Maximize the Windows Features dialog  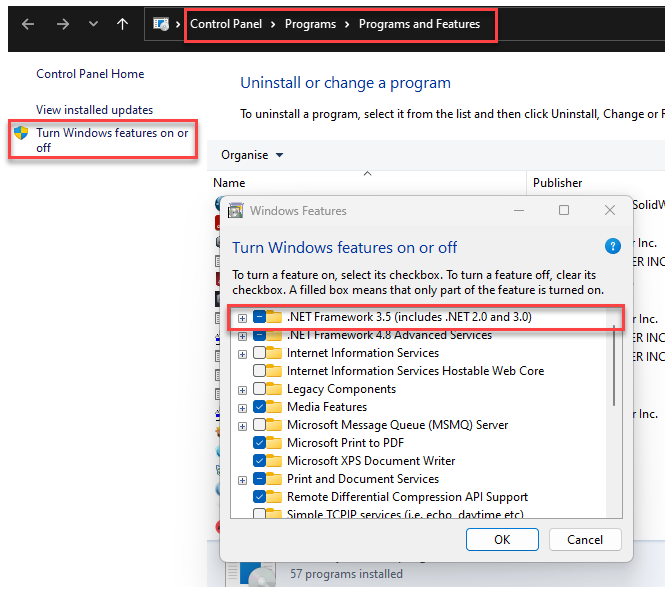click(x=564, y=210)
